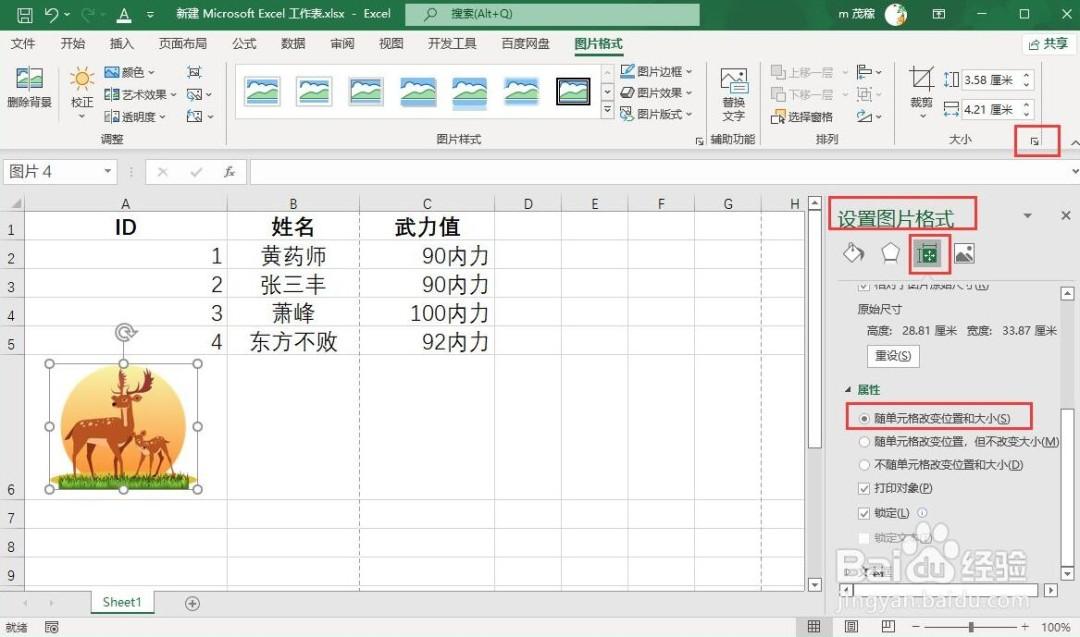The image size is (1080, 637).
Task: Switch to Effects pentagon icon in pane
Action: [x=890, y=253]
